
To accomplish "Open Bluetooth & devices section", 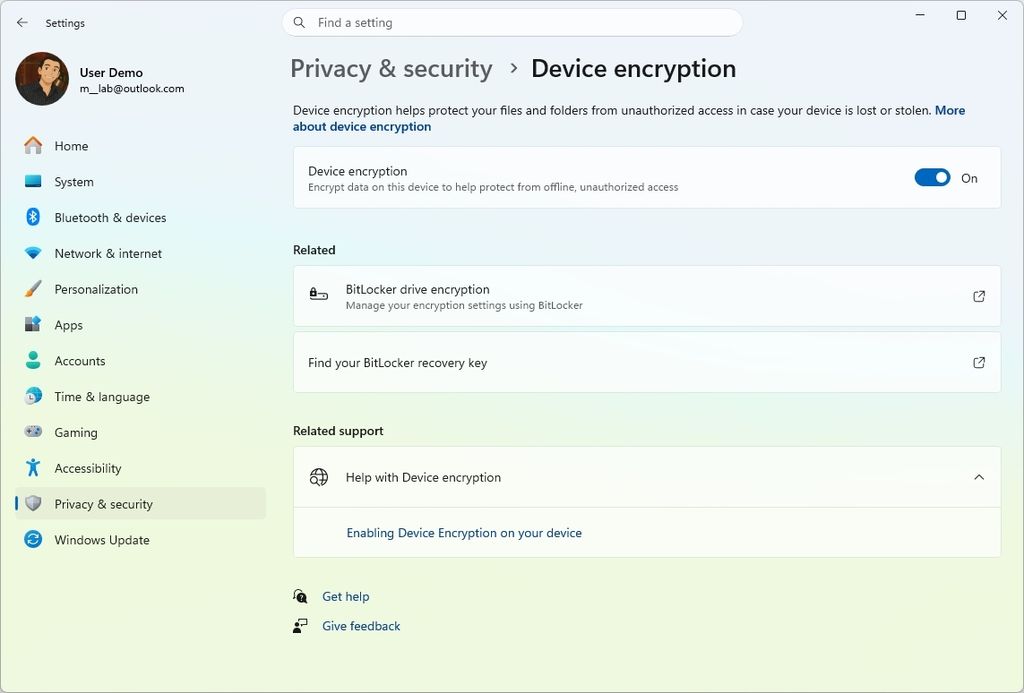I will 140,218.
